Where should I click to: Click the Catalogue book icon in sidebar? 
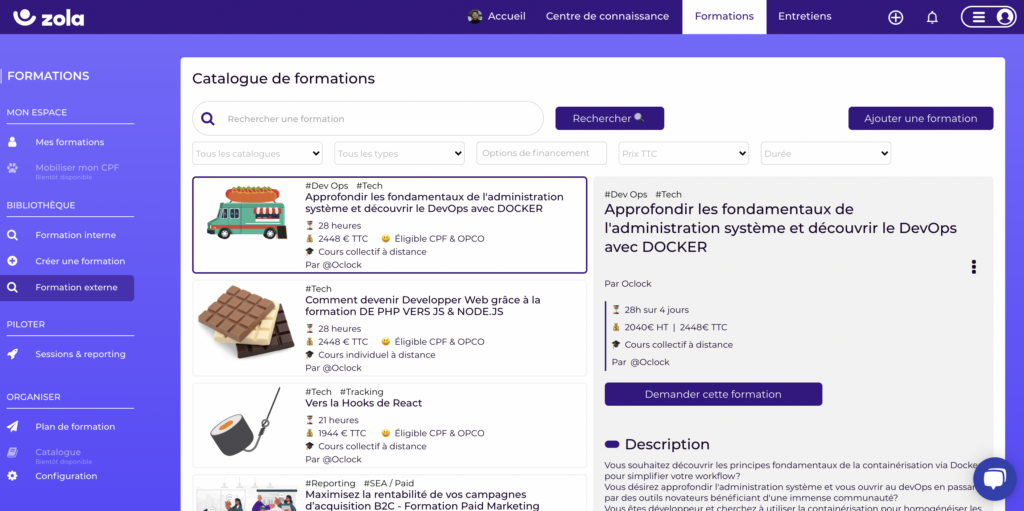pos(12,452)
